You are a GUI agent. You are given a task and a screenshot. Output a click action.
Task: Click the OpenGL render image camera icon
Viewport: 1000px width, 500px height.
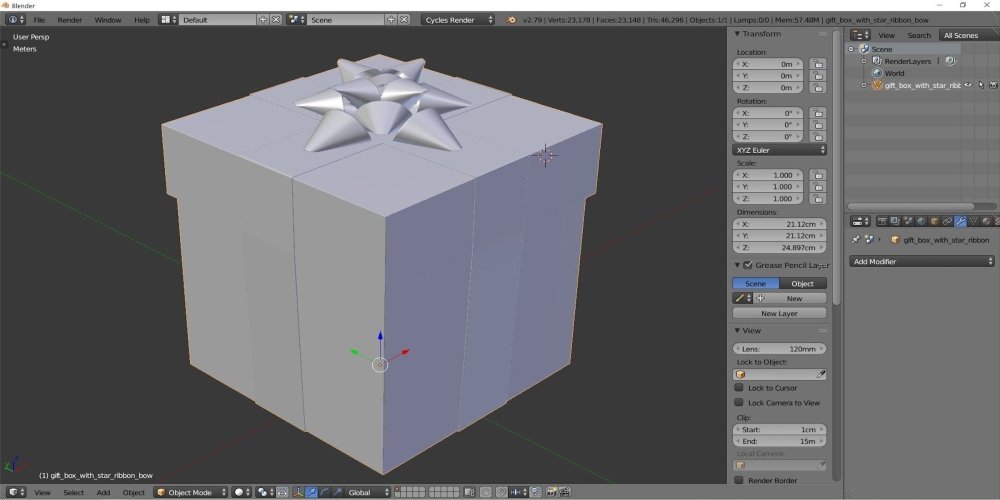point(550,492)
